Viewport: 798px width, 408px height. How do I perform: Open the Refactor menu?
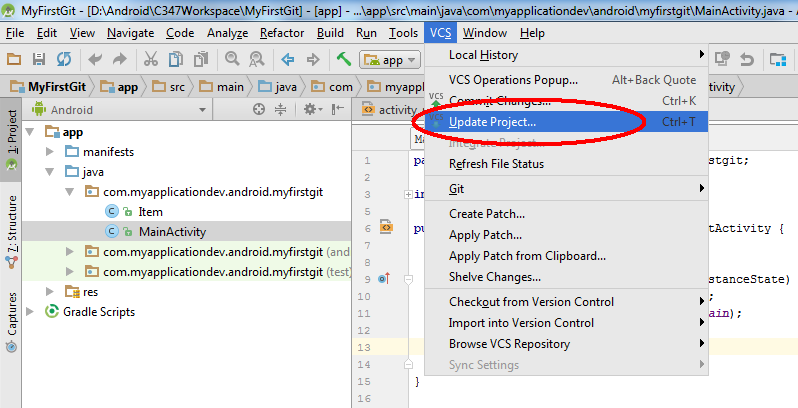pos(281,33)
